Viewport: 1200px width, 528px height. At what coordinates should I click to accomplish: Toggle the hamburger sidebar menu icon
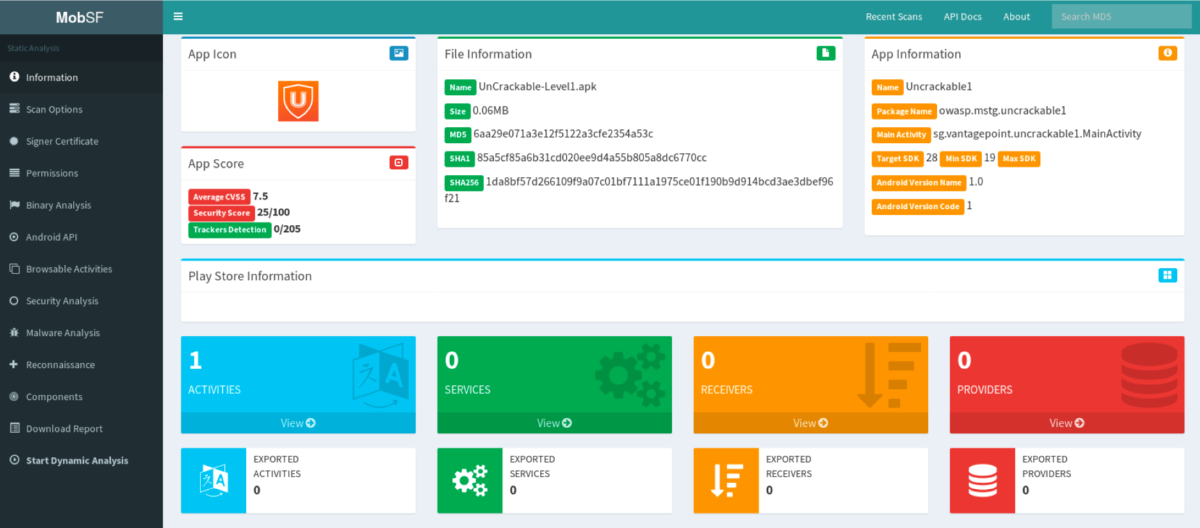tap(178, 16)
